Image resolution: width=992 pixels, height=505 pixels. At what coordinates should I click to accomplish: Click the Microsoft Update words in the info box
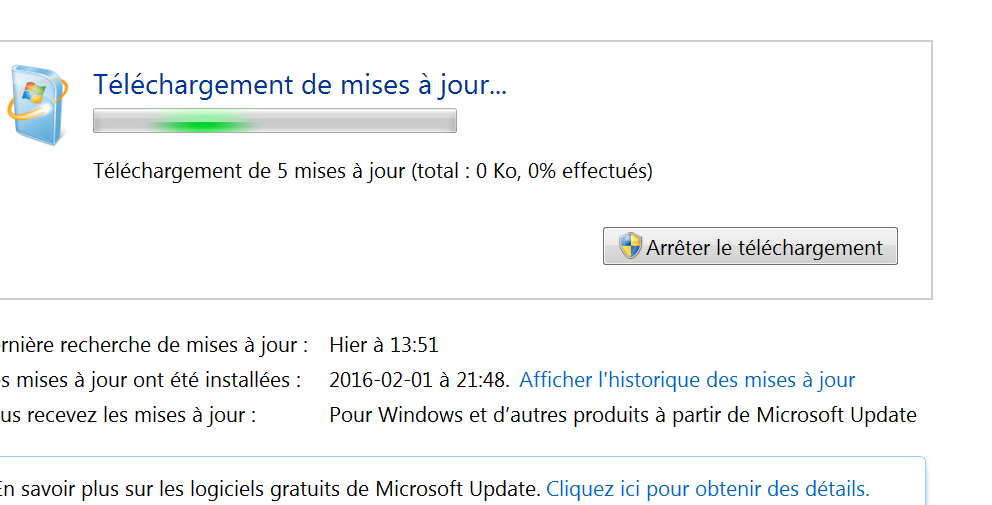point(458,489)
